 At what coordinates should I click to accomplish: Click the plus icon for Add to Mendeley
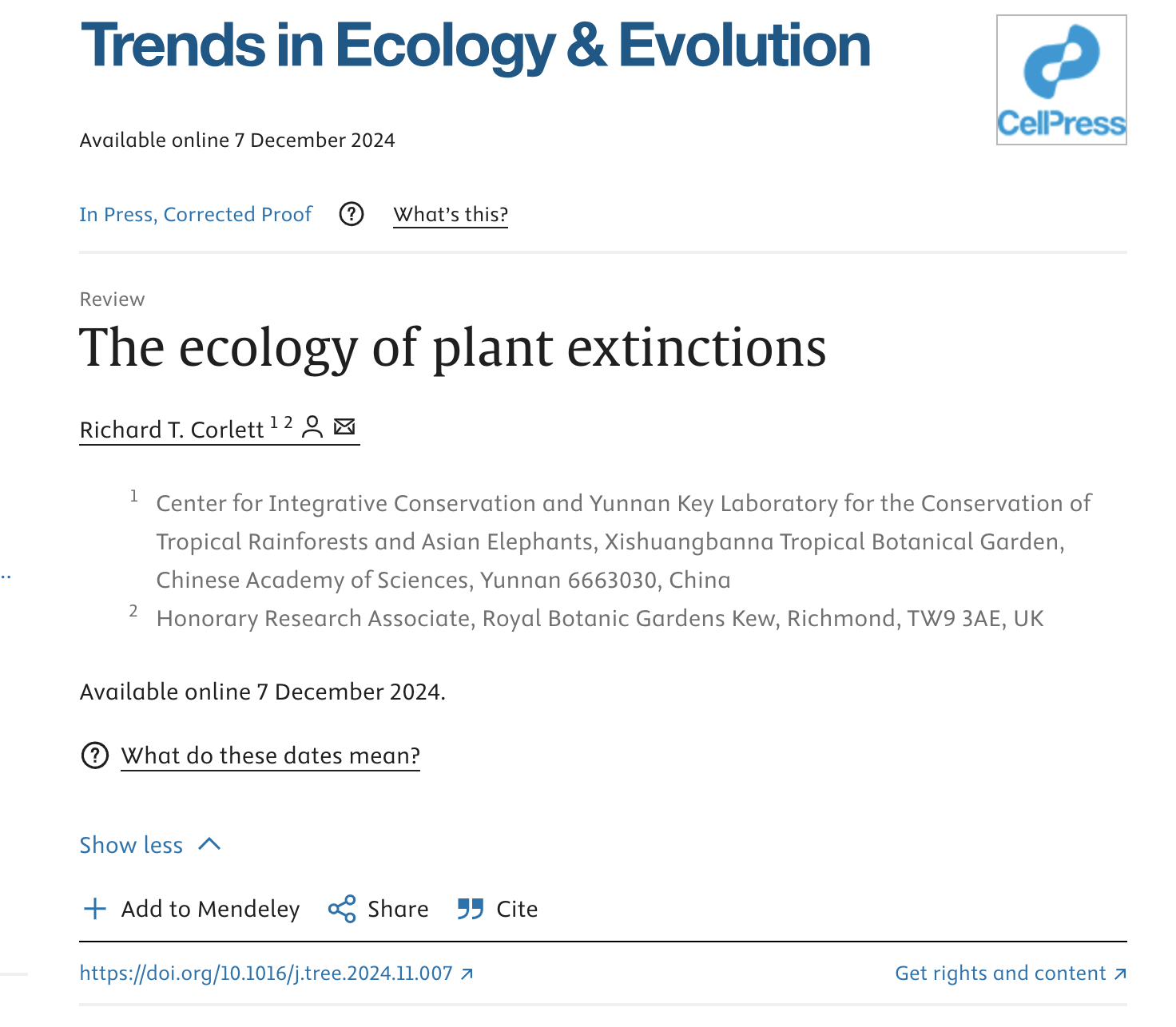[x=95, y=909]
